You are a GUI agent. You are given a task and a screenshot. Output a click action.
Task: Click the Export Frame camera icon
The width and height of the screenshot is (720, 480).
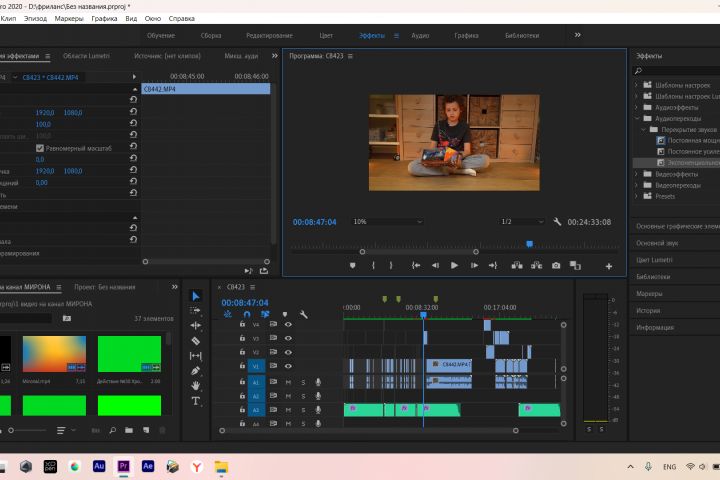(x=556, y=266)
